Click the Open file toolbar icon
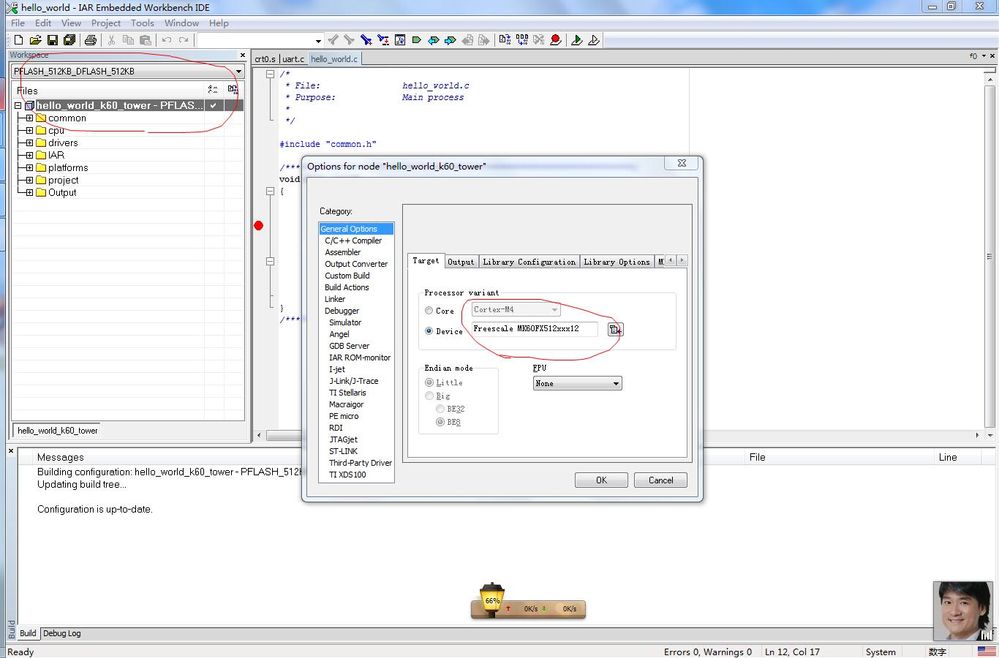This screenshot has height=658, width=999. coord(36,40)
